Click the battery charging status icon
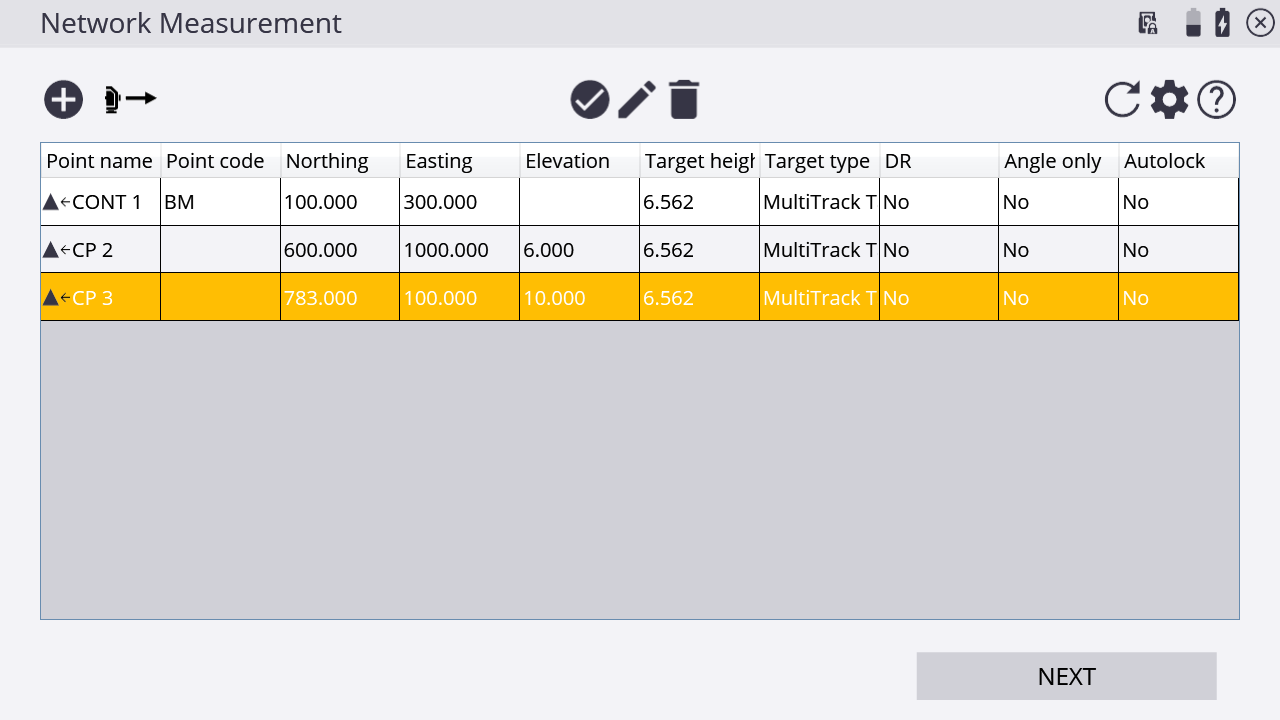The height and width of the screenshot is (720, 1280). tap(1222, 23)
